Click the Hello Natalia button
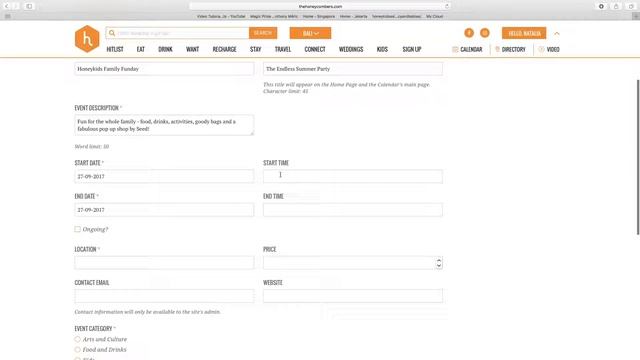 pos(524,33)
